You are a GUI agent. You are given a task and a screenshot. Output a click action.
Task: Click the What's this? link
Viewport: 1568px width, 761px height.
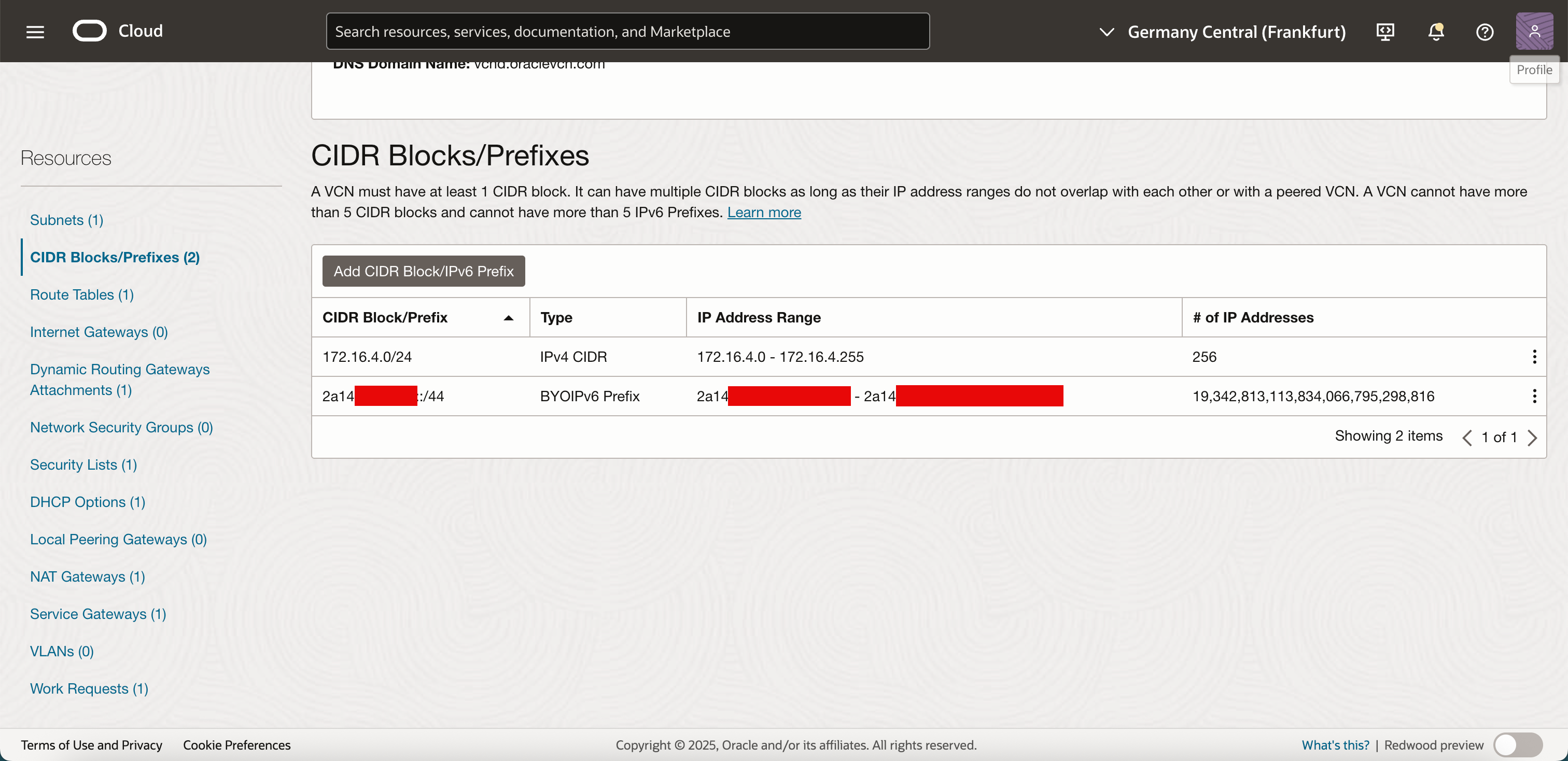coord(1334,744)
